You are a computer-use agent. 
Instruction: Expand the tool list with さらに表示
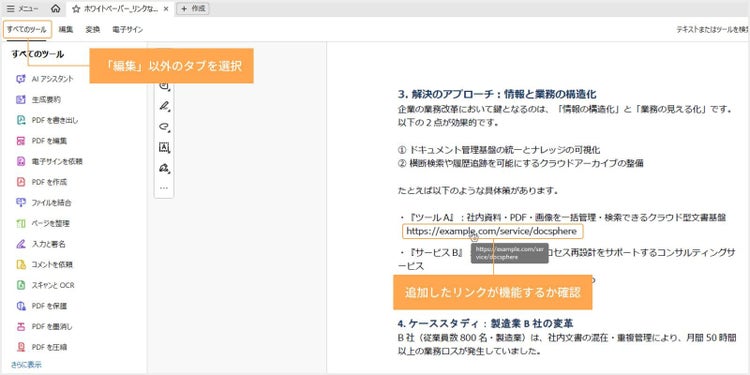coord(26,364)
